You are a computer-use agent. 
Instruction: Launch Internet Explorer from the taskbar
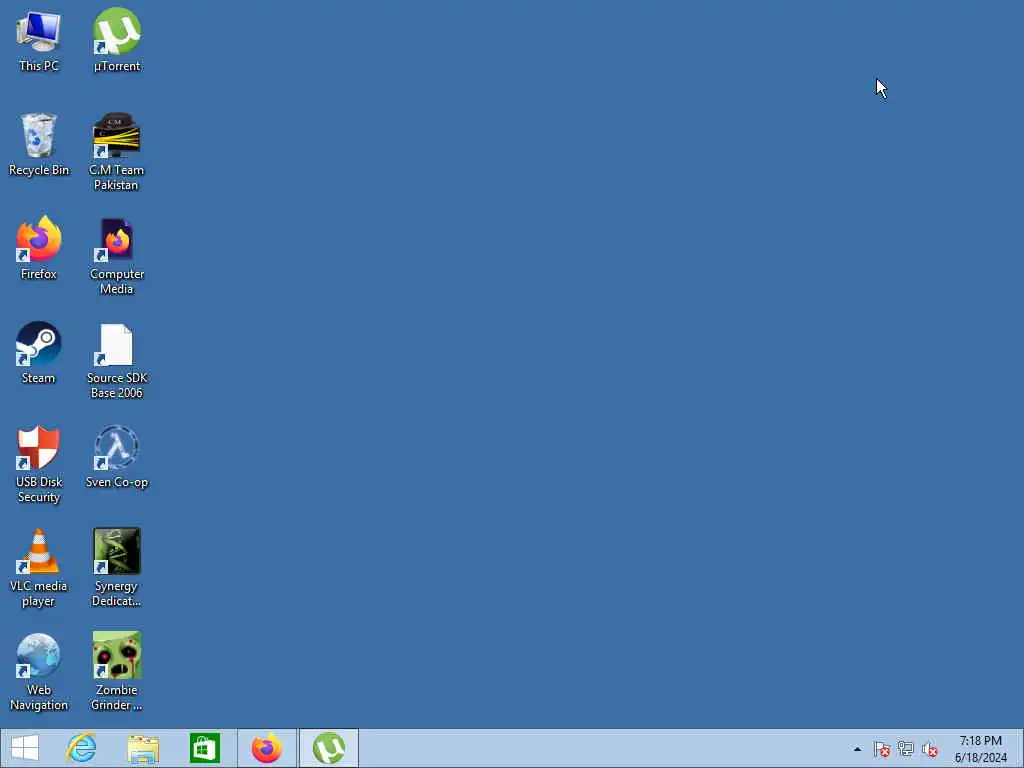click(82, 748)
